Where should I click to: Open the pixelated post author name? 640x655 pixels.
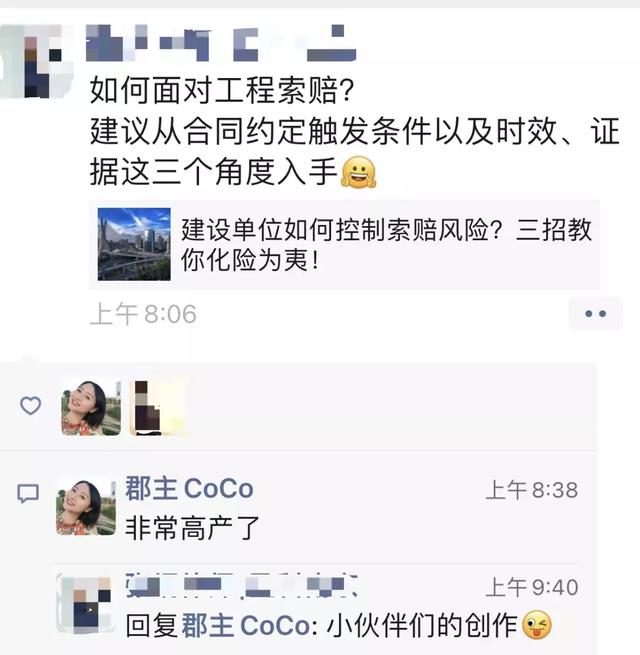(221, 43)
